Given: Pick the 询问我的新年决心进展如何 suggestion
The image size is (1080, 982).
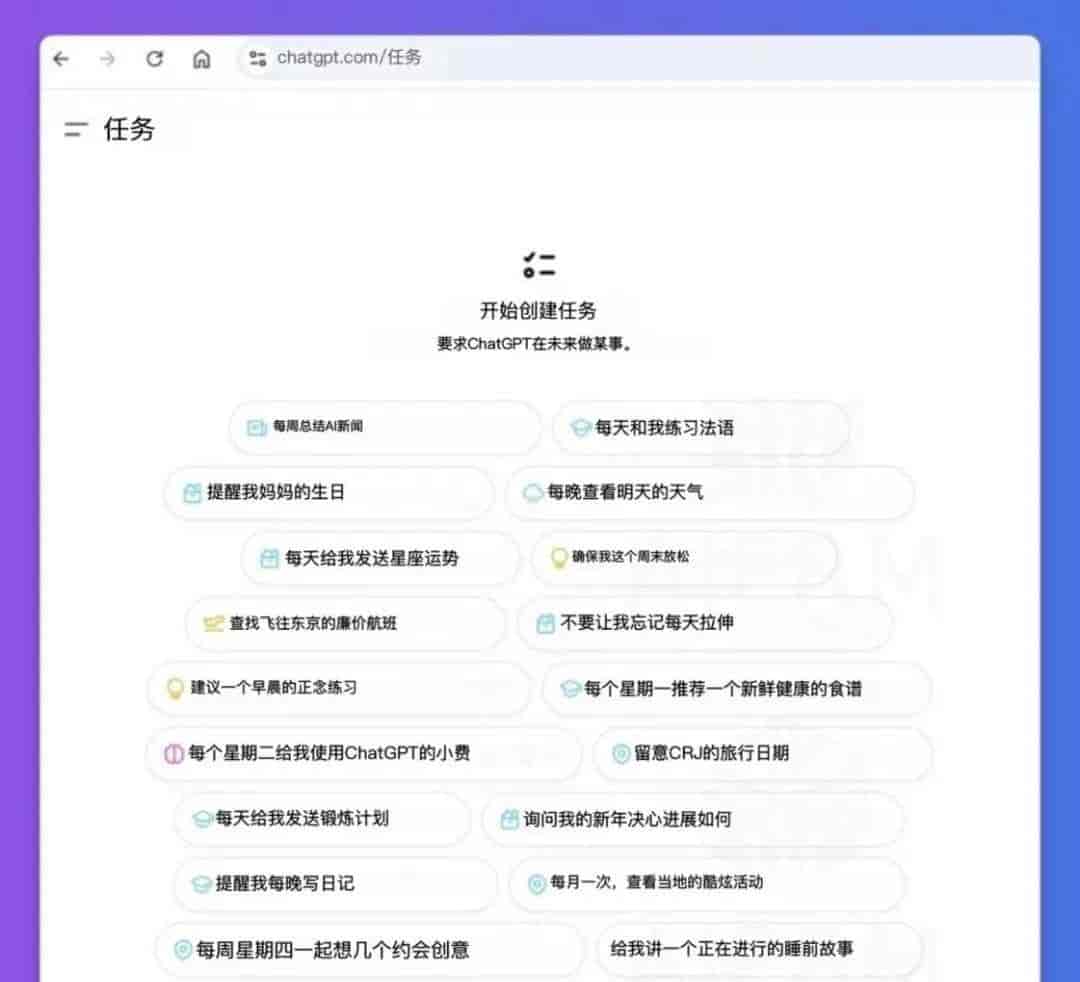Looking at the screenshot, I should click(x=693, y=819).
